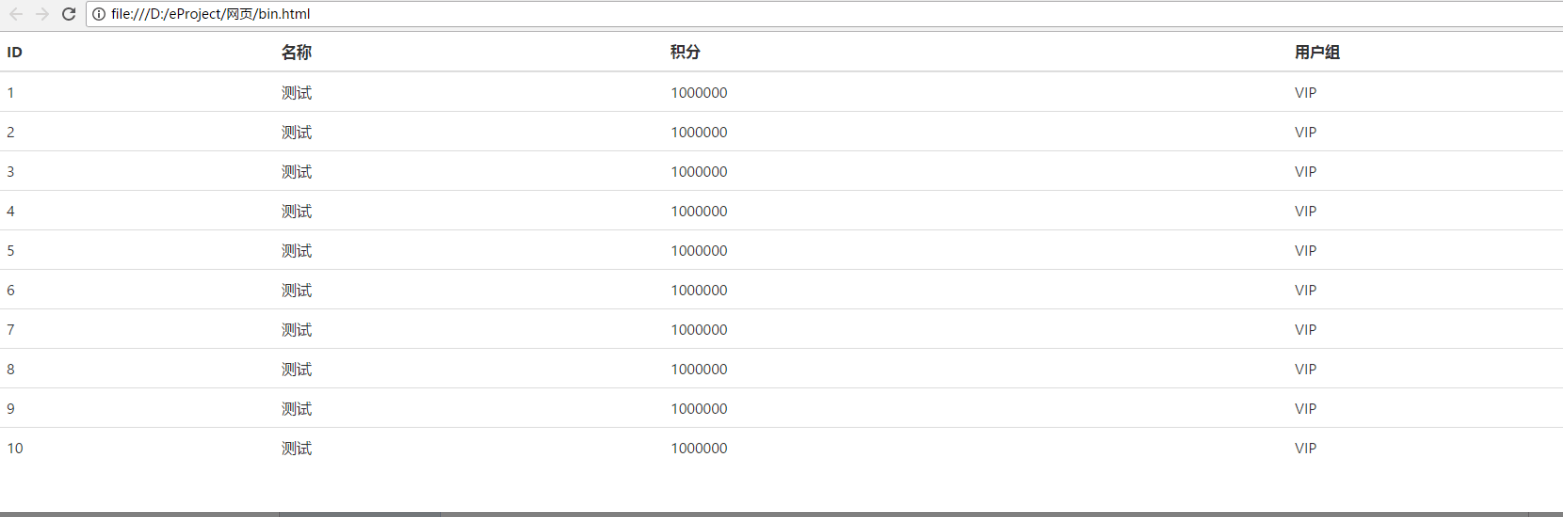
Task: Open the site information icon
Action: 99,14
